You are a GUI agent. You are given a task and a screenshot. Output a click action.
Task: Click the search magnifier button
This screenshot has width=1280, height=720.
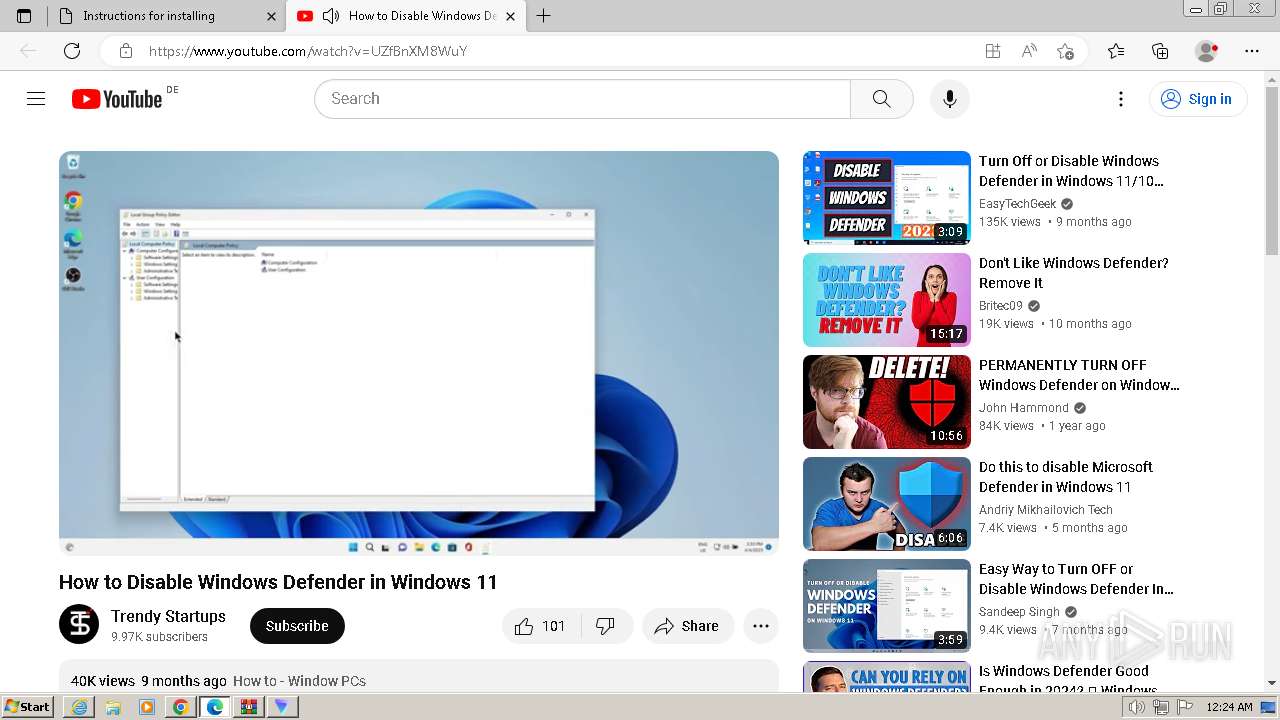point(881,98)
